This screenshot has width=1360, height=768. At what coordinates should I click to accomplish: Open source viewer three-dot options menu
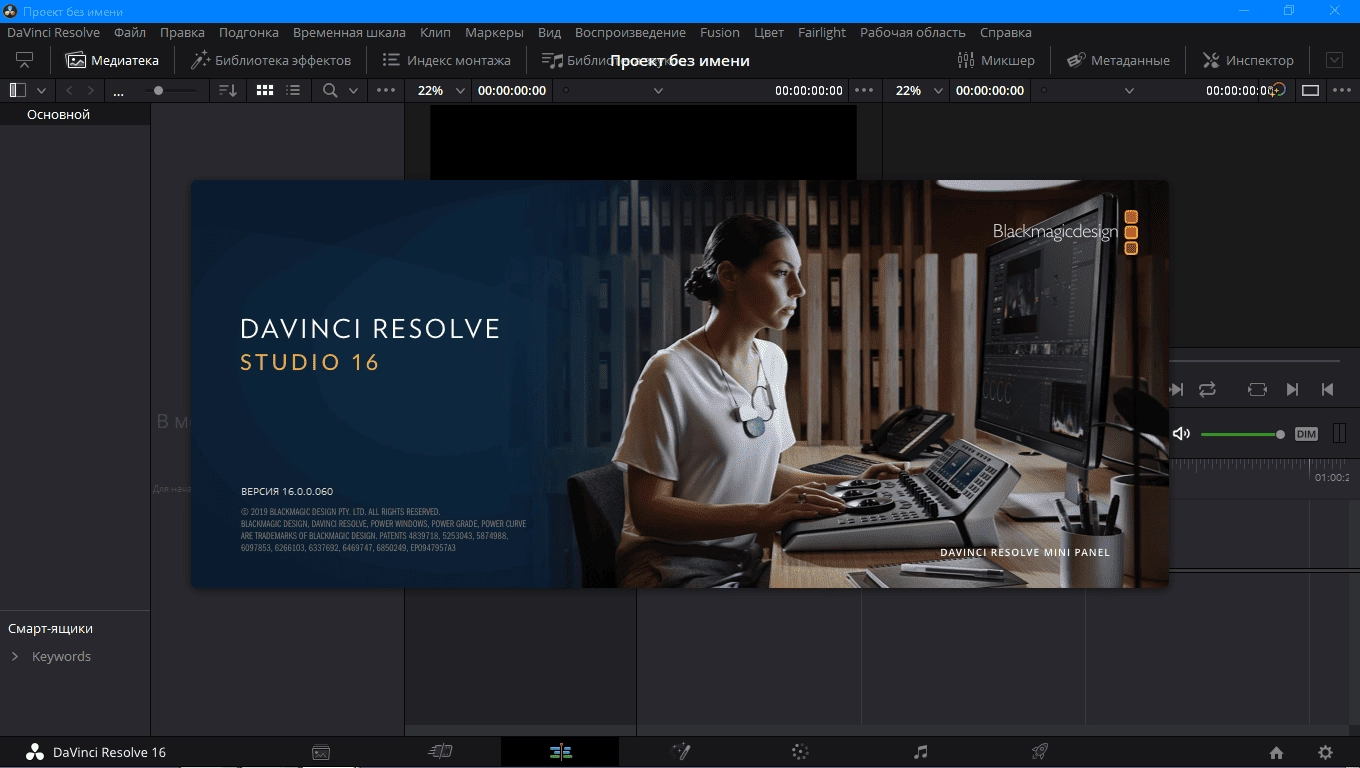864,90
